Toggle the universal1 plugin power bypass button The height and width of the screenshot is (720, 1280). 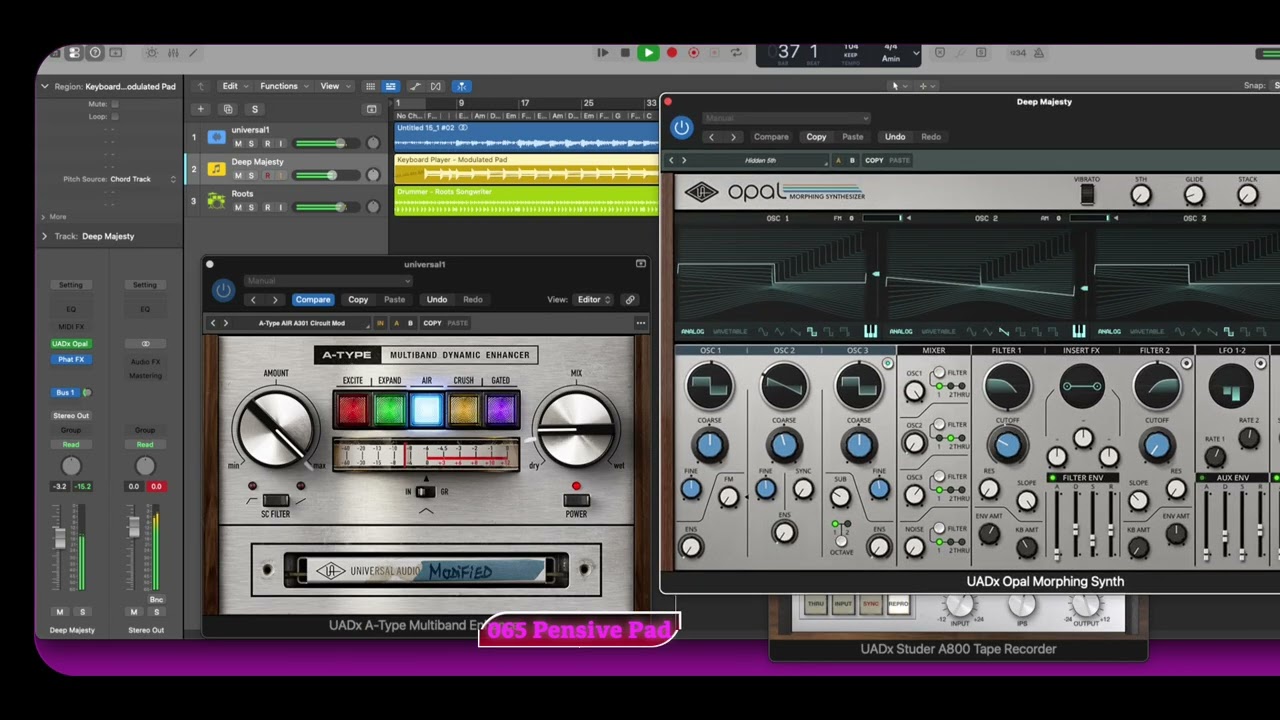coord(223,291)
